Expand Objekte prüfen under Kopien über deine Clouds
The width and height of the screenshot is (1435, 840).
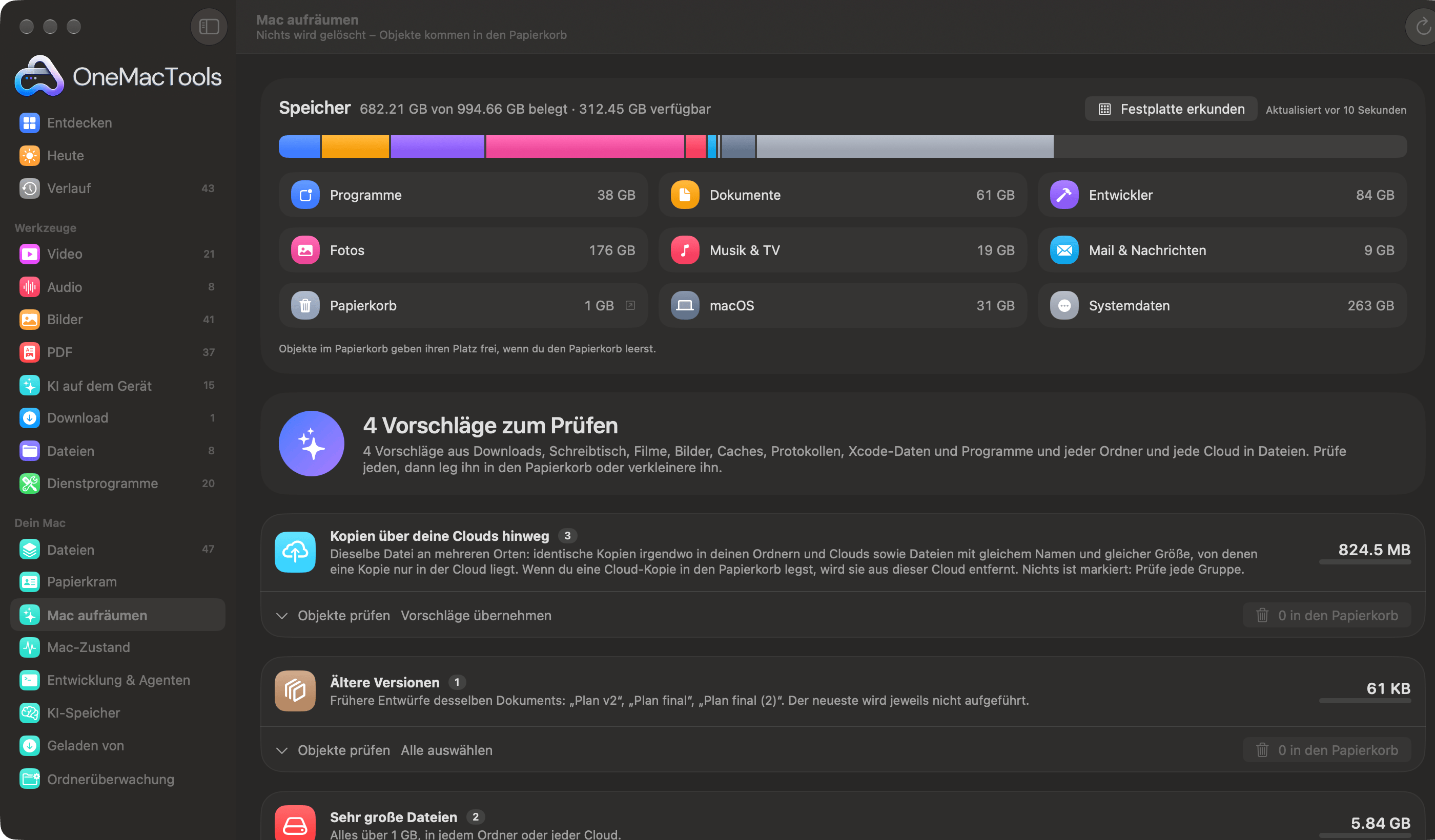click(334, 615)
